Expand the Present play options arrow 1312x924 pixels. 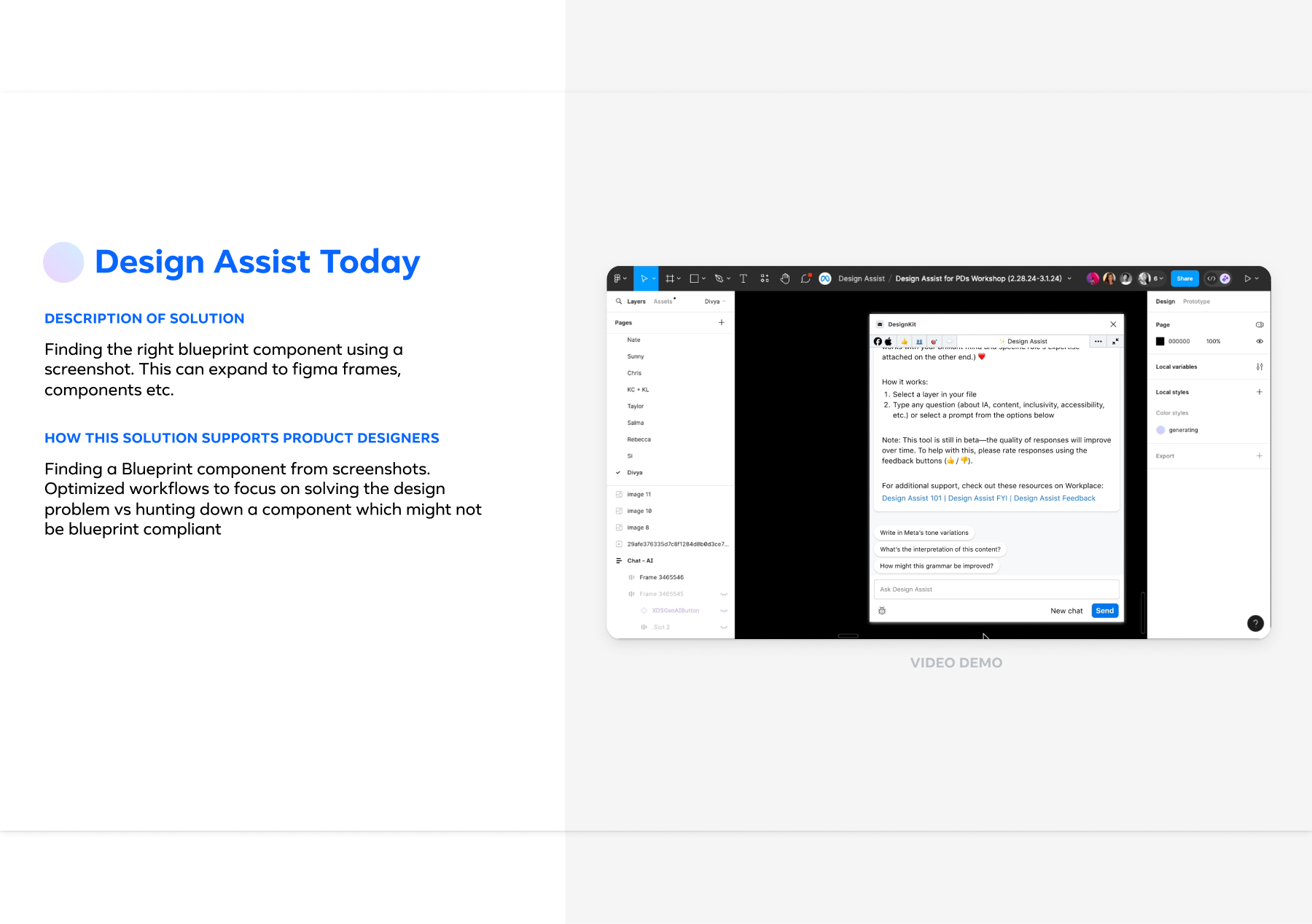[1257, 278]
